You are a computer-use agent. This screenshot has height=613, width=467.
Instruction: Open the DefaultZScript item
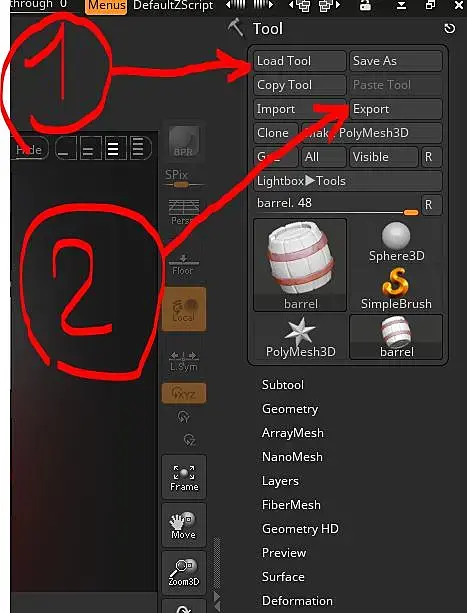pos(173,5)
